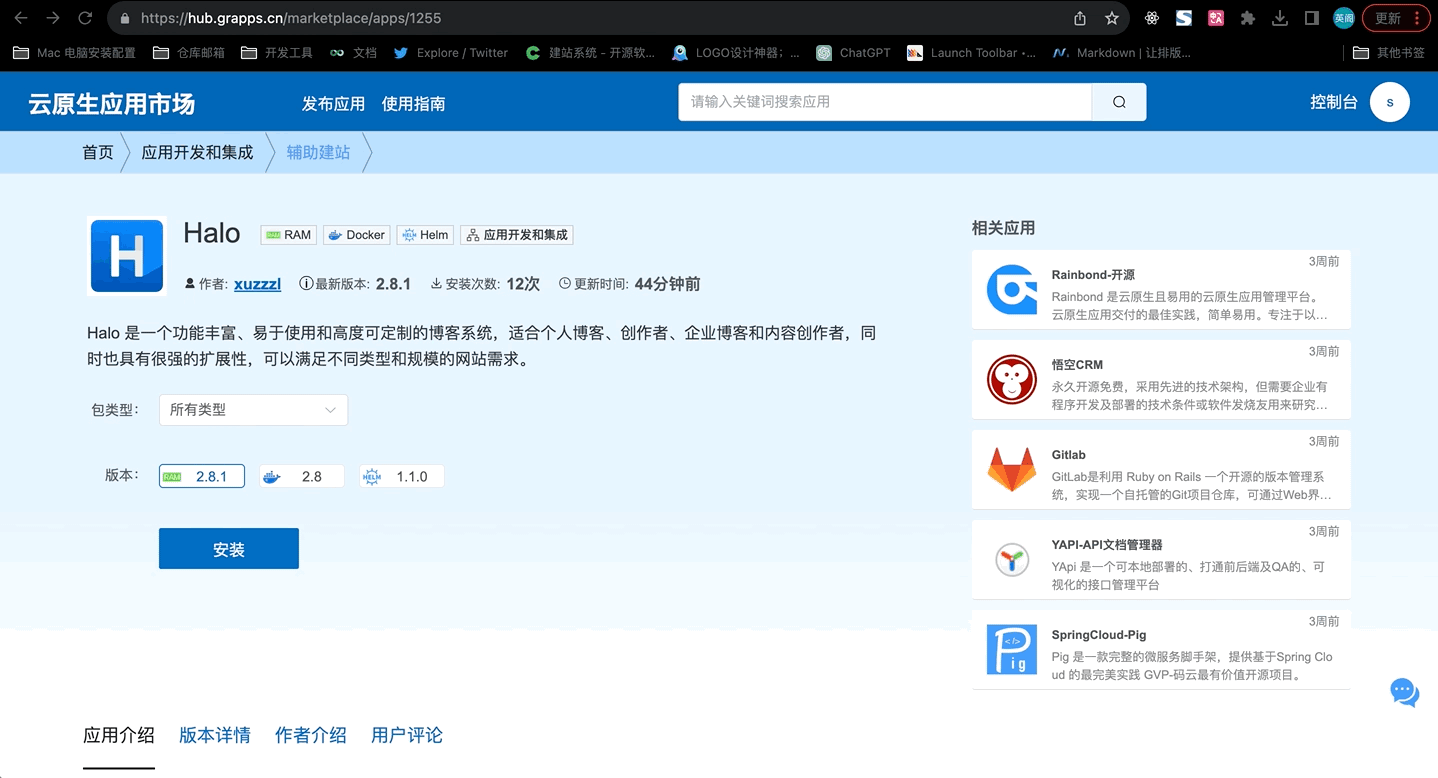Bookmark page with the star icon

point(1112,18)
